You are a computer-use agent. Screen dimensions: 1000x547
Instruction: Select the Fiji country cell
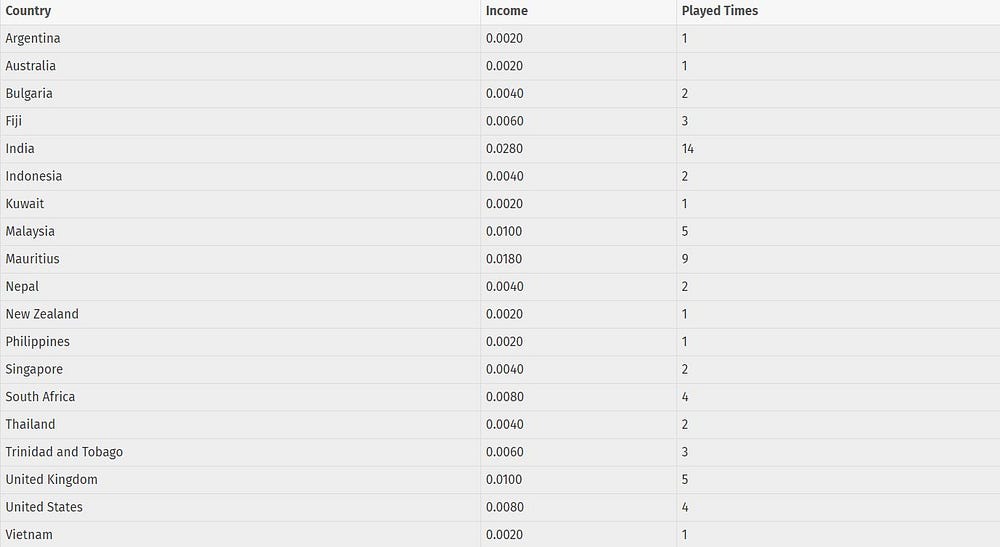click(240, 121)
